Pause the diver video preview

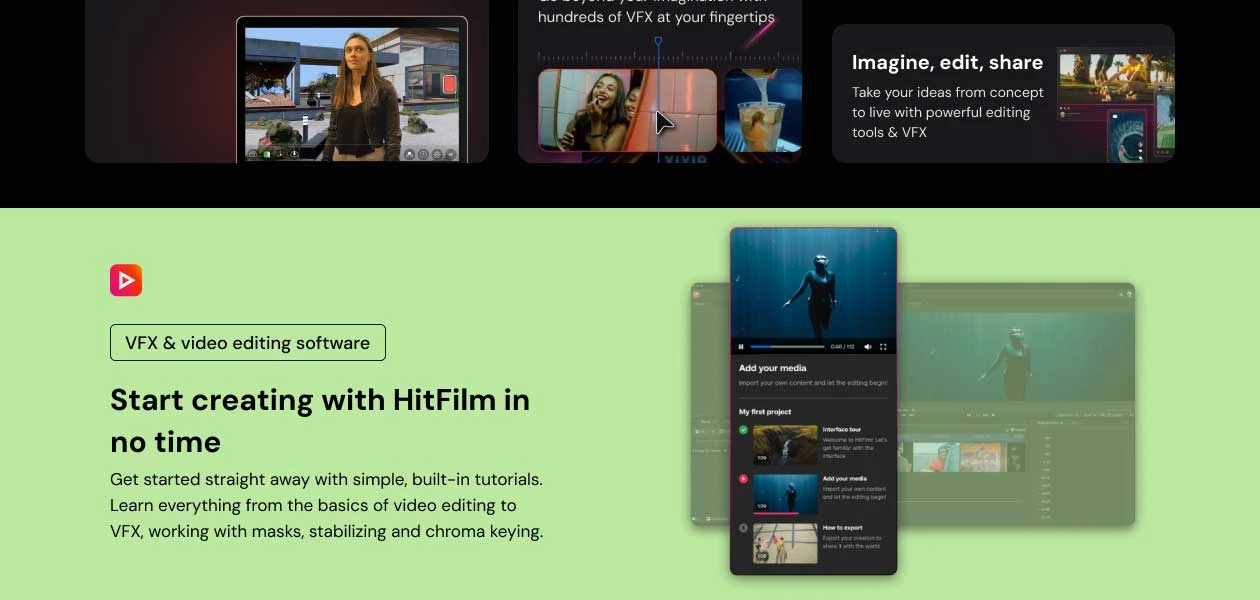coord(741,346)
